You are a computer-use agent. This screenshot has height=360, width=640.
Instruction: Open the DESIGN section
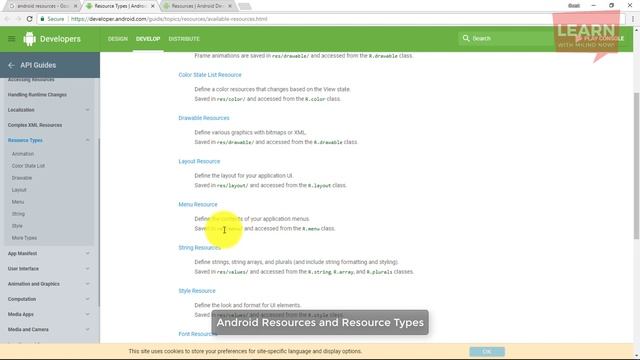pyautogui.click(x=118, y=39)
